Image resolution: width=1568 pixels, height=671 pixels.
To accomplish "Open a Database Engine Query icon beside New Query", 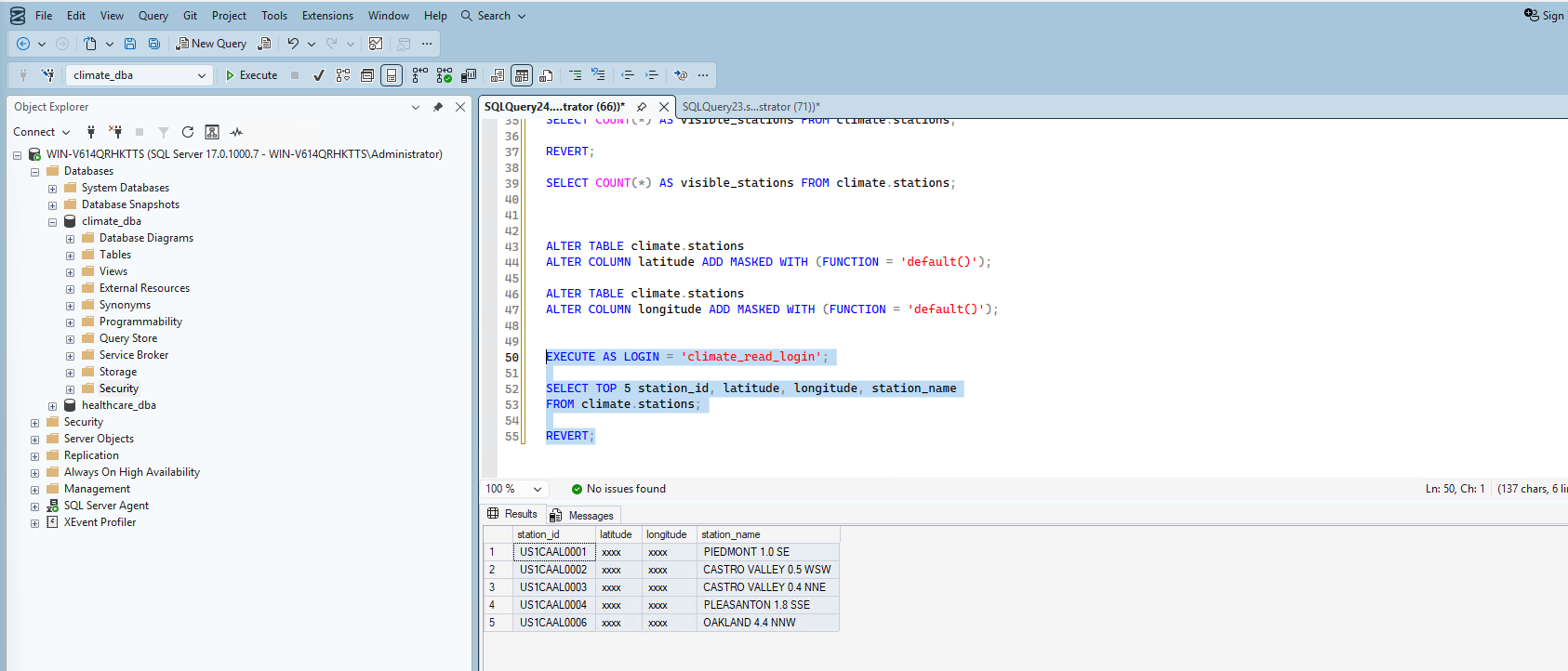I will point(265,44).
